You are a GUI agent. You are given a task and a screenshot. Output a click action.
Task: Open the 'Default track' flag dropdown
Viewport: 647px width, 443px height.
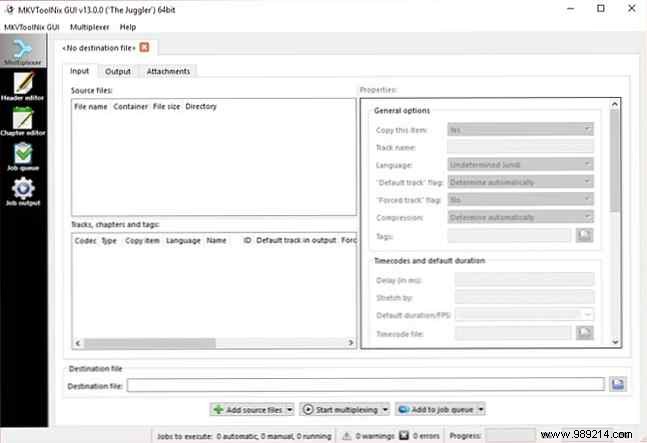point(520,182)
